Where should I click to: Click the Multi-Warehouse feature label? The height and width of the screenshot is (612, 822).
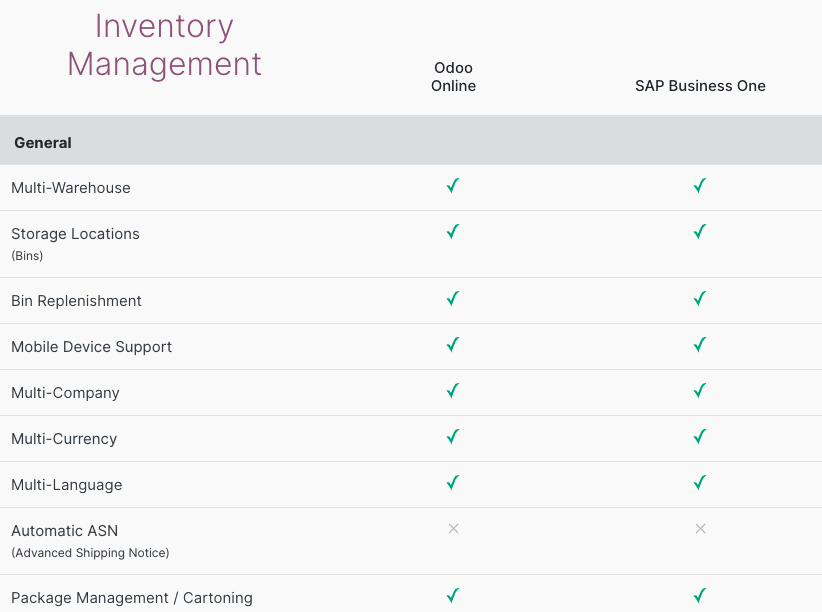(x=71, y=188)
